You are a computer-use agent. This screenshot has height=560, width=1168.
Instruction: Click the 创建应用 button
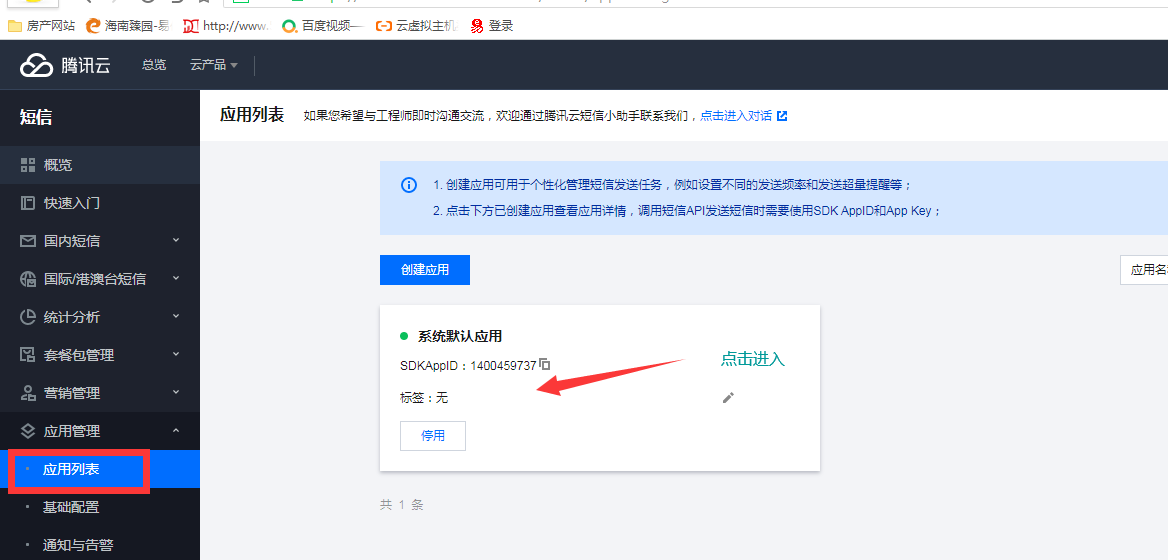pyautogui.click(x=425, y=270)
